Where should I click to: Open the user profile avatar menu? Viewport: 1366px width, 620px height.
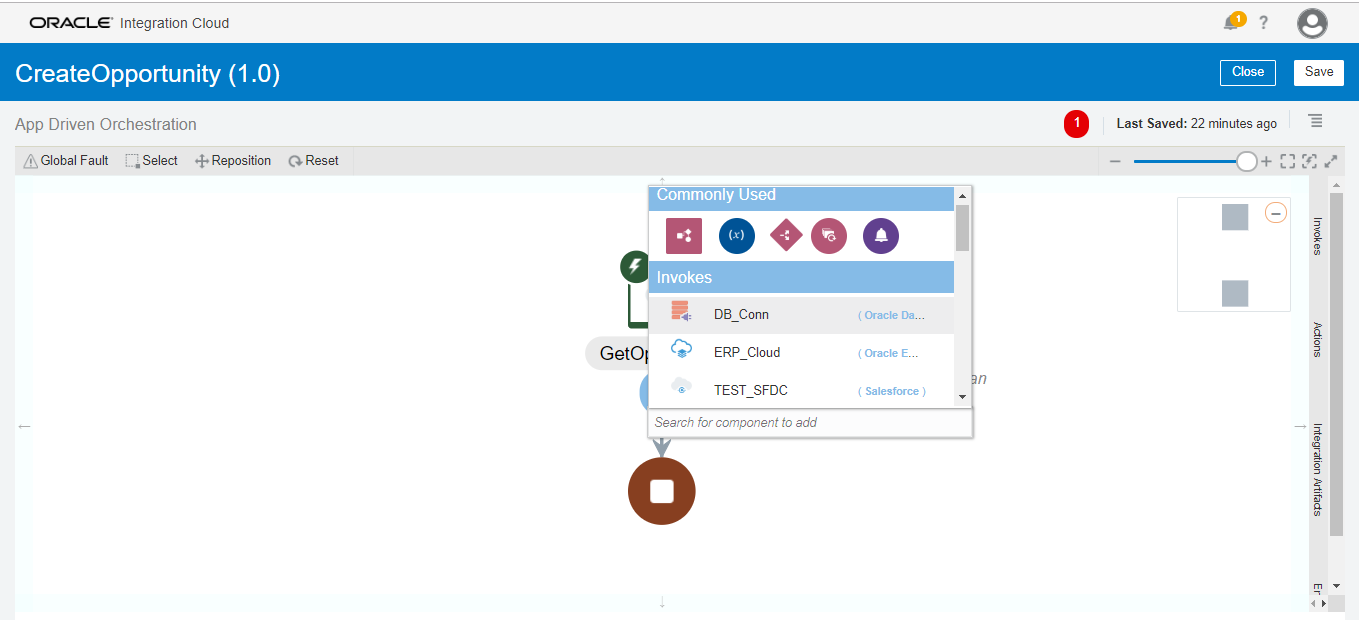[x=1312, y=23]
